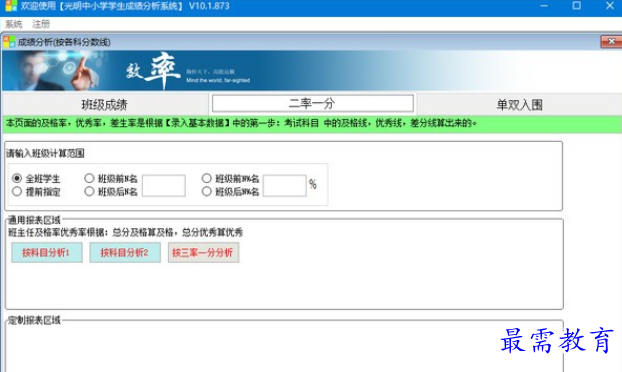Select the 班级前N名 radio option
The height and width of the screenshot is (372, 622).
point(111,179)
